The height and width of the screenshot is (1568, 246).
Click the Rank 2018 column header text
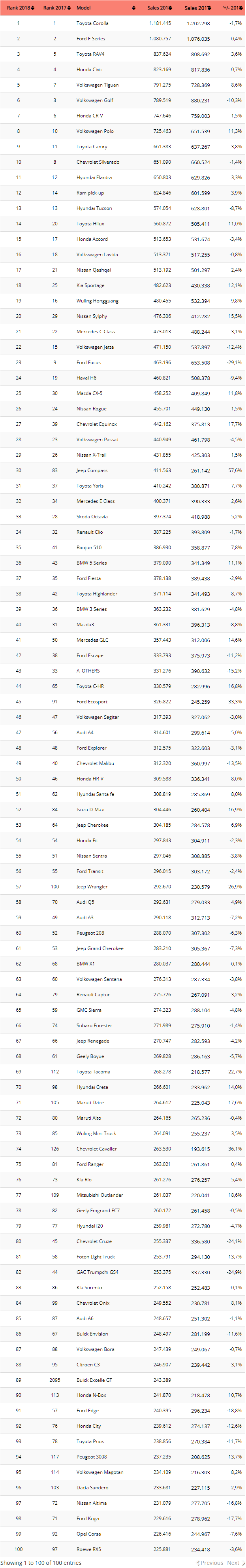[18, 8]
